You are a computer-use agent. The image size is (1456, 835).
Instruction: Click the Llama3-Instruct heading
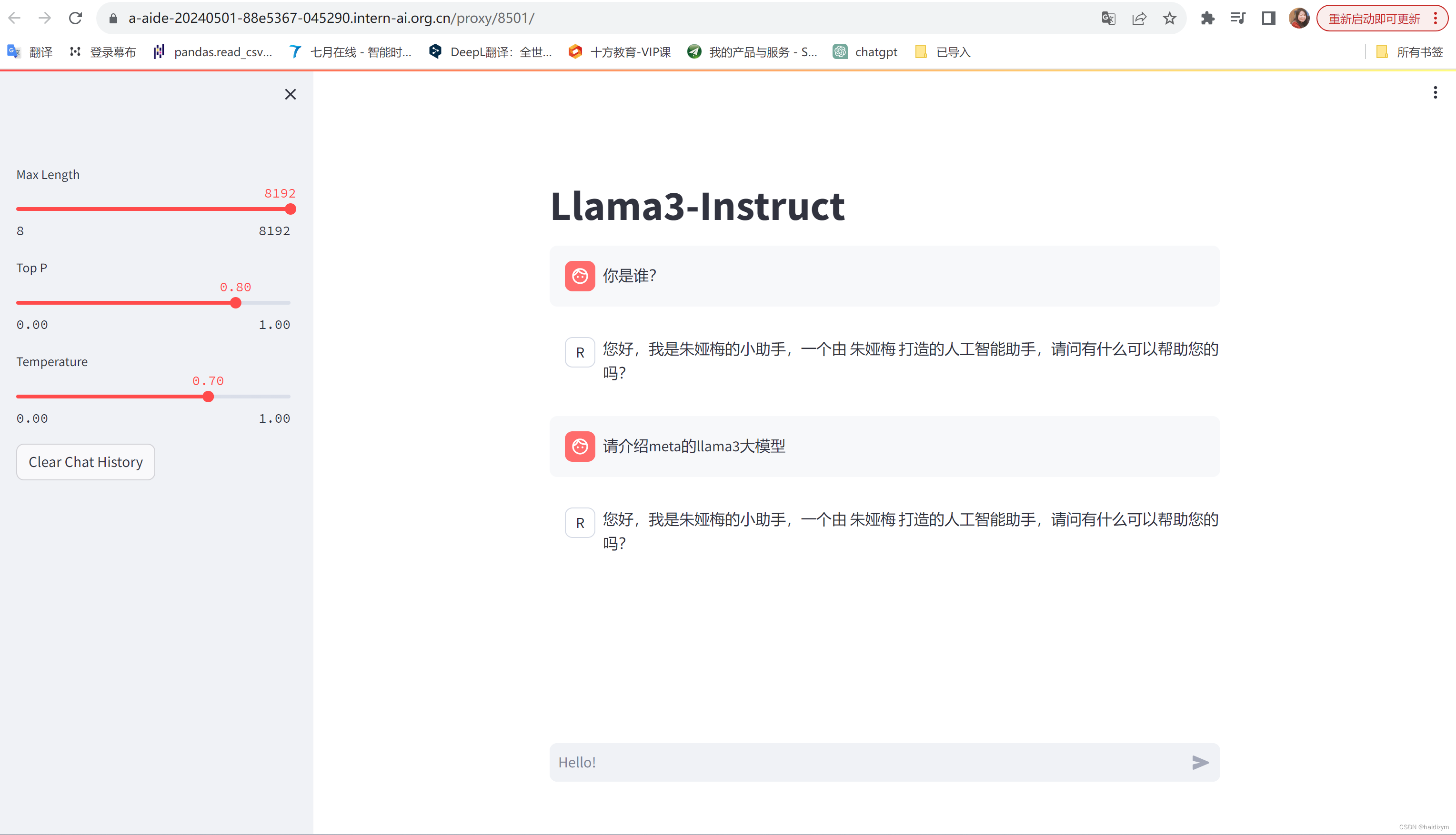[x=698, y=206]
